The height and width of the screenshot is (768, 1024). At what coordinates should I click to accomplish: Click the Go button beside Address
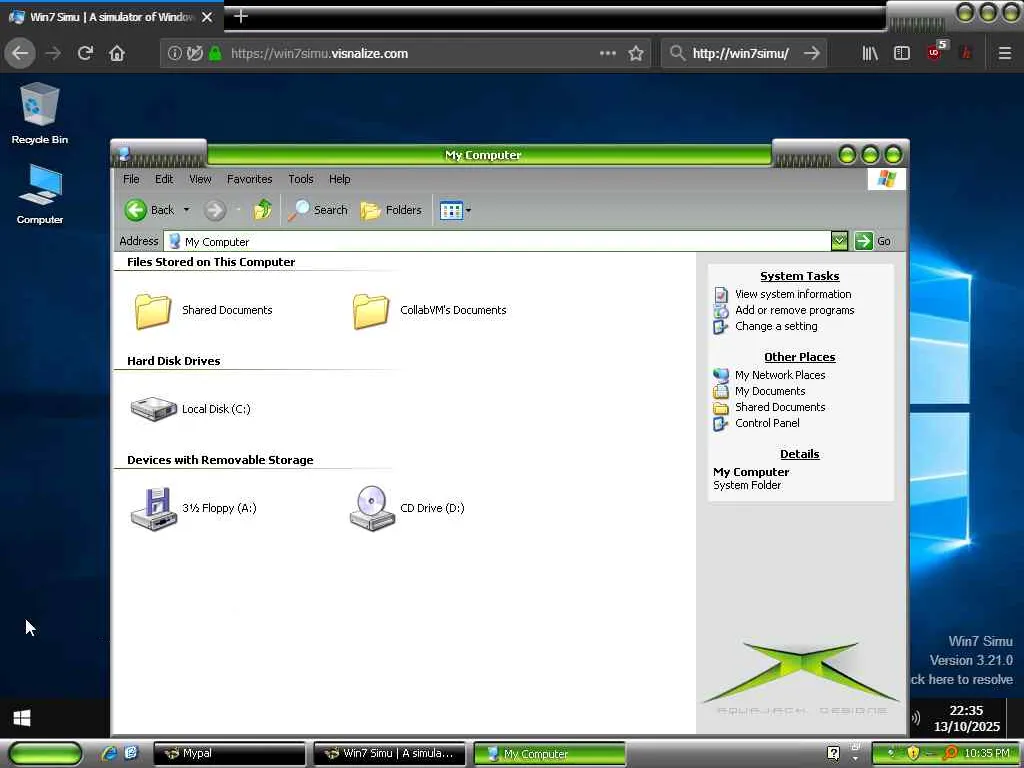873,241
